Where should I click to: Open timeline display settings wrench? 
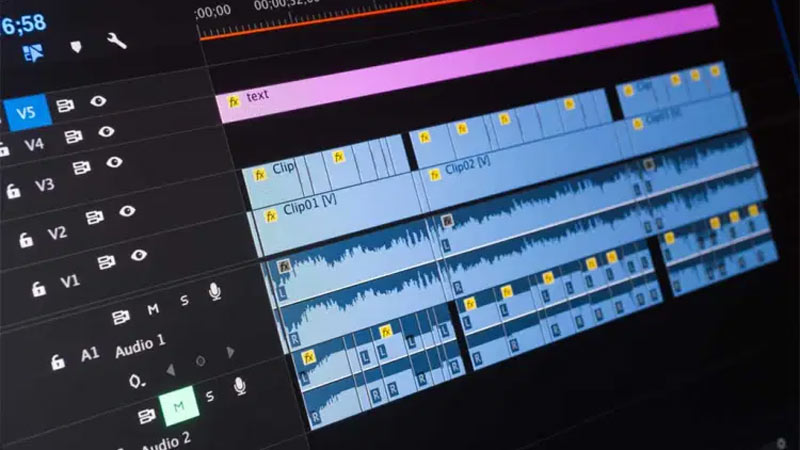coord(117,42)
